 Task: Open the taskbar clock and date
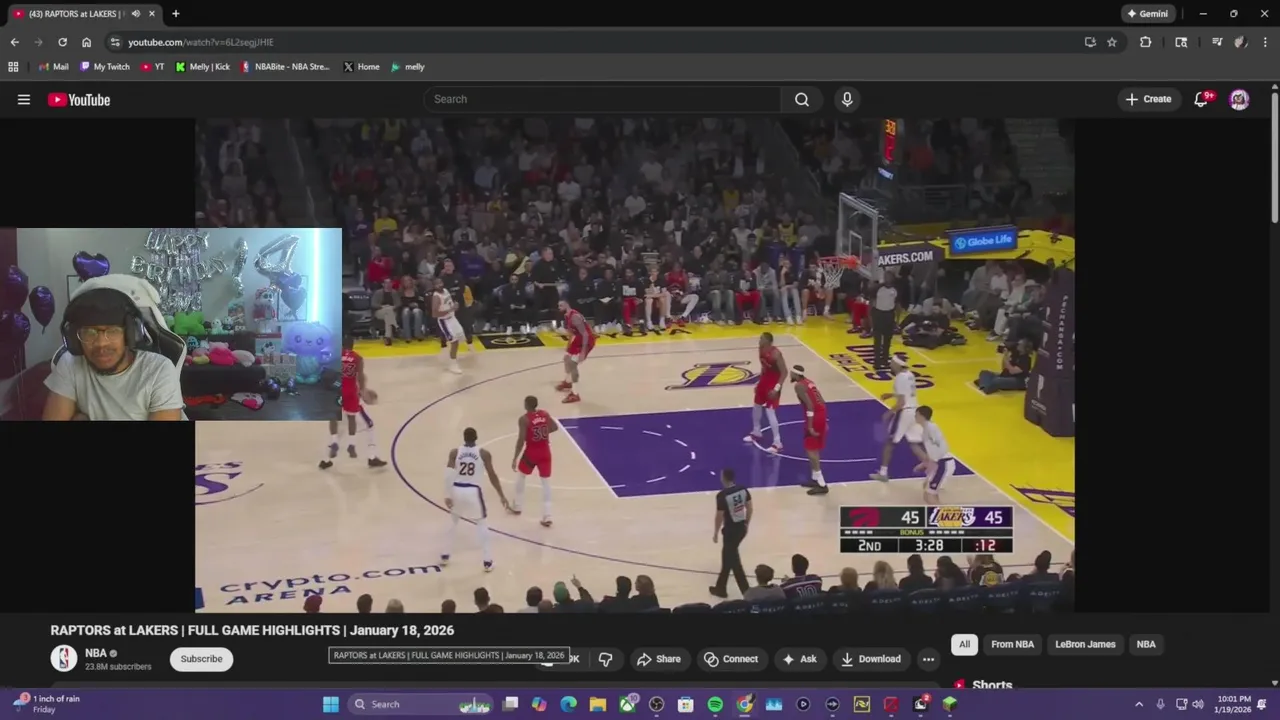click(1233, 704)
